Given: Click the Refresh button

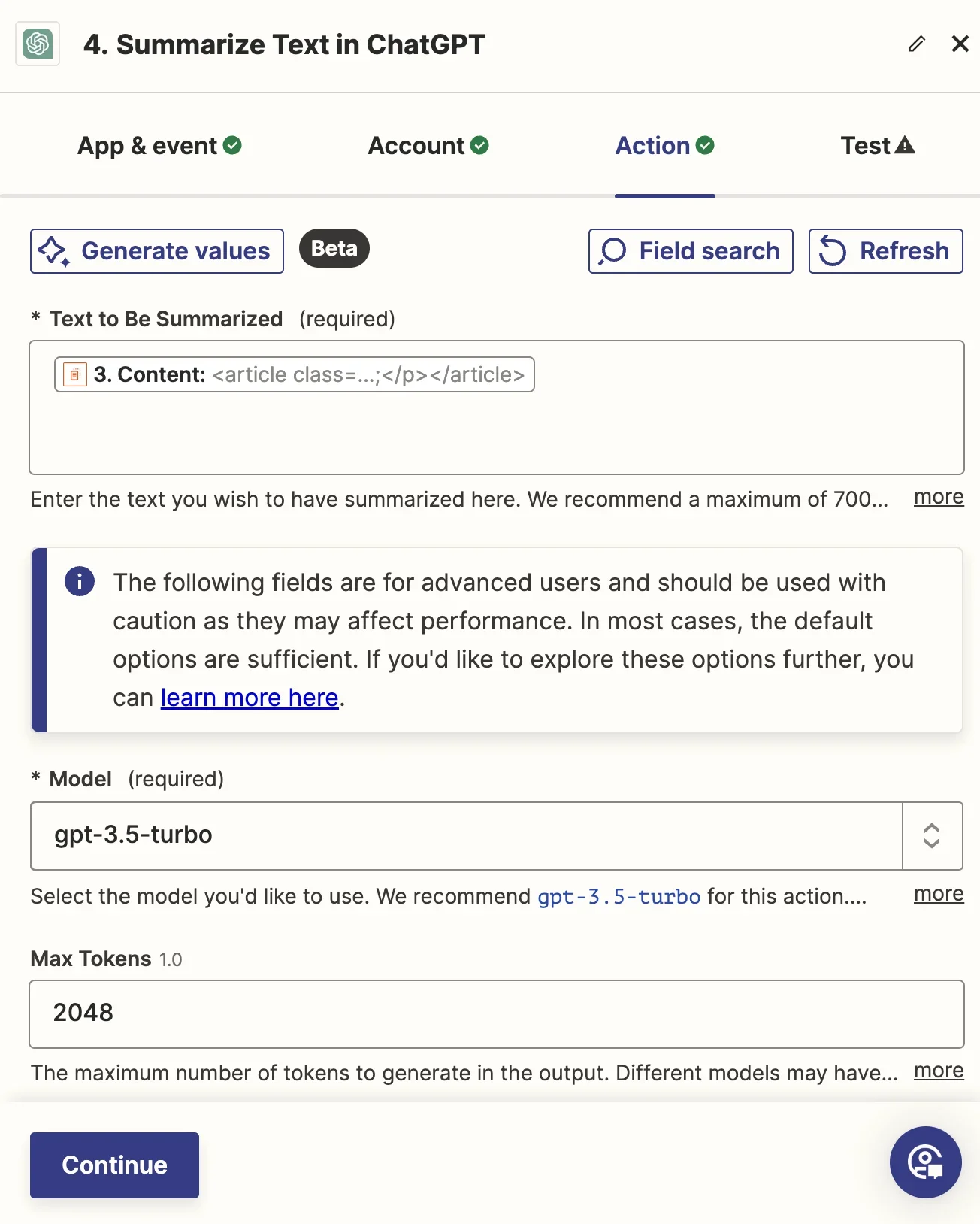Looking at the screenshot, I should coord(885,251).
